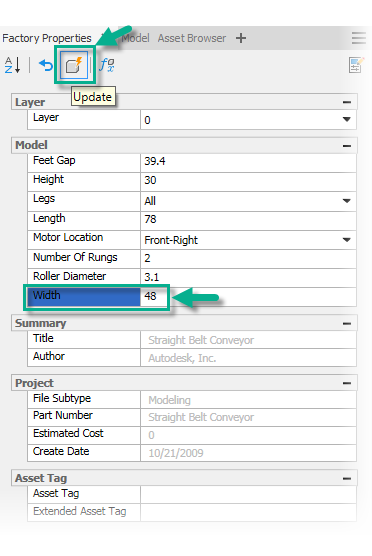Select the Width property label
Screen dimensions: 372x556
[x=84, y=296]
